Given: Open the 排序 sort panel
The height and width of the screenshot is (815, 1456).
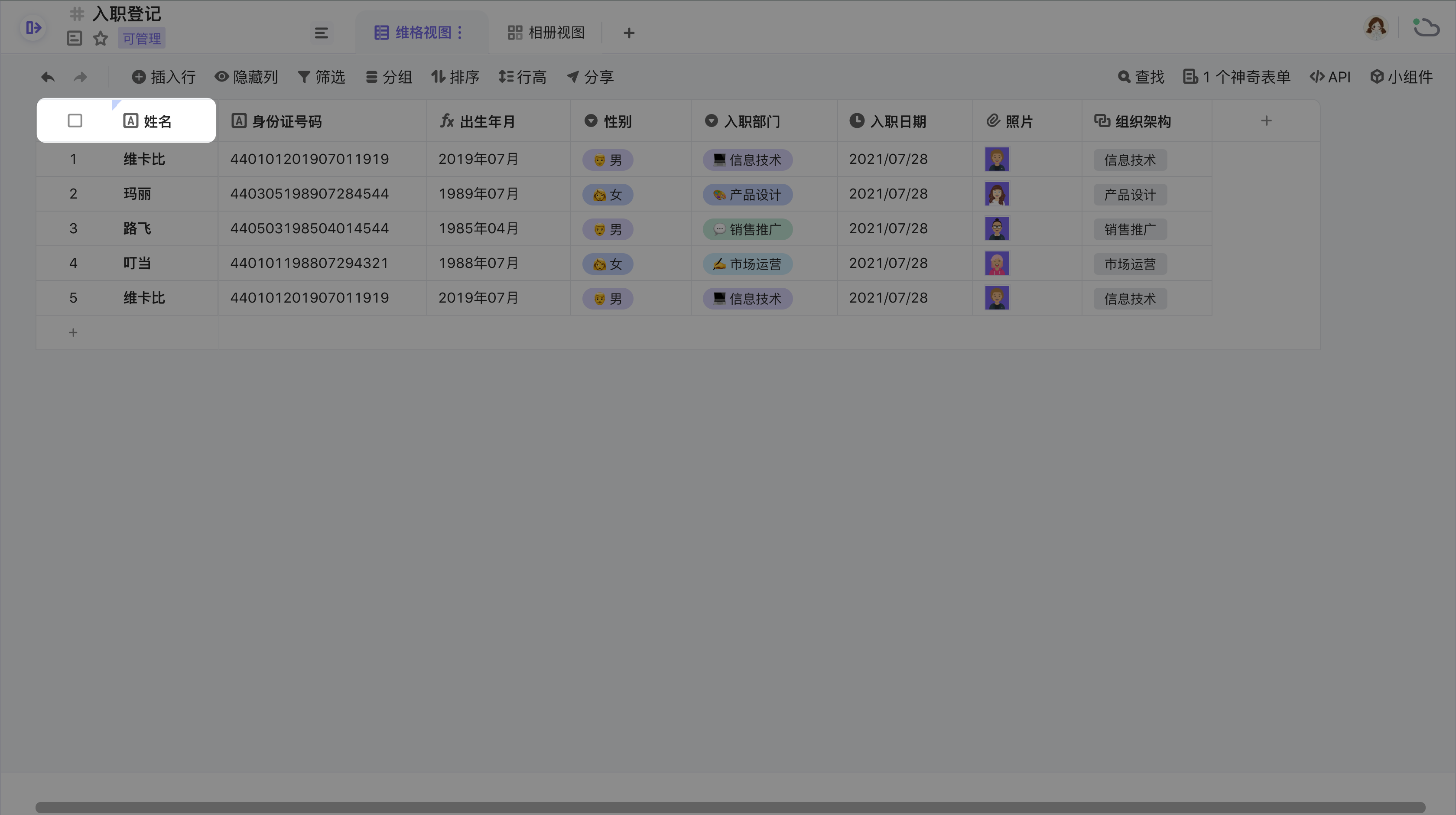Looking at the screenshot, I should (x=455, y=77).
